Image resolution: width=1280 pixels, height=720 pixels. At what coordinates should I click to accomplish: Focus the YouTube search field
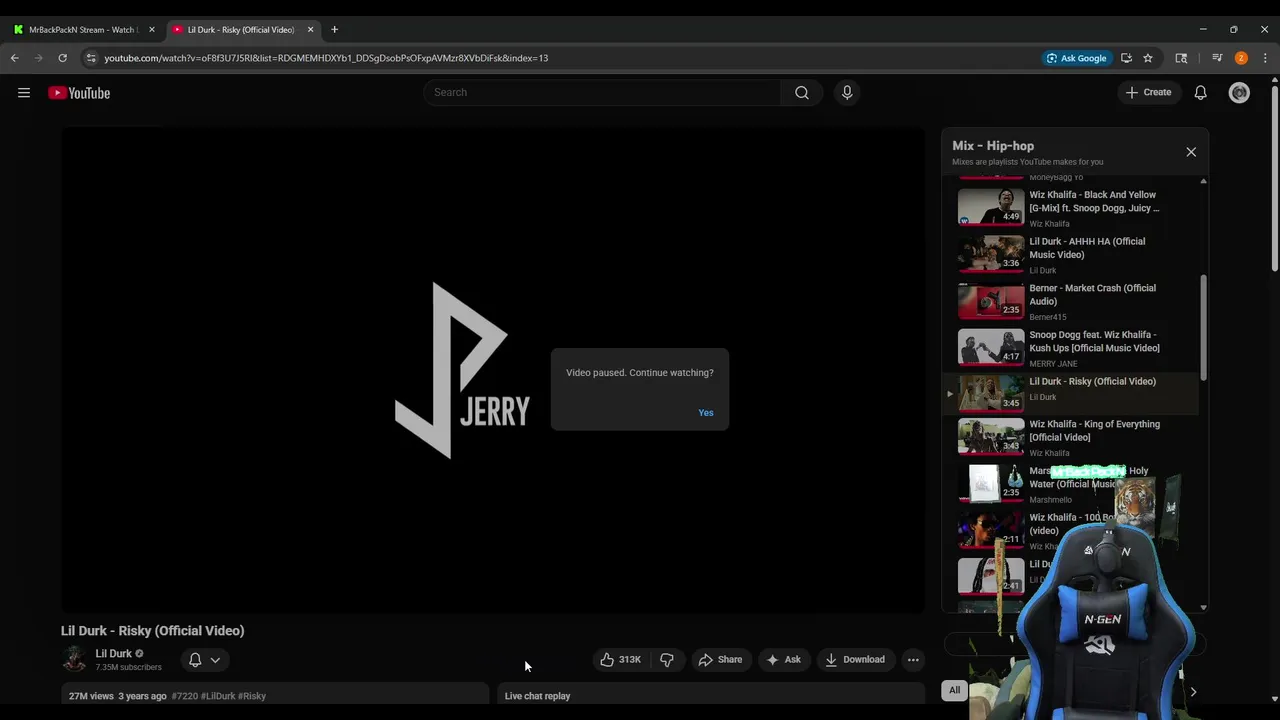click(602, 92)
